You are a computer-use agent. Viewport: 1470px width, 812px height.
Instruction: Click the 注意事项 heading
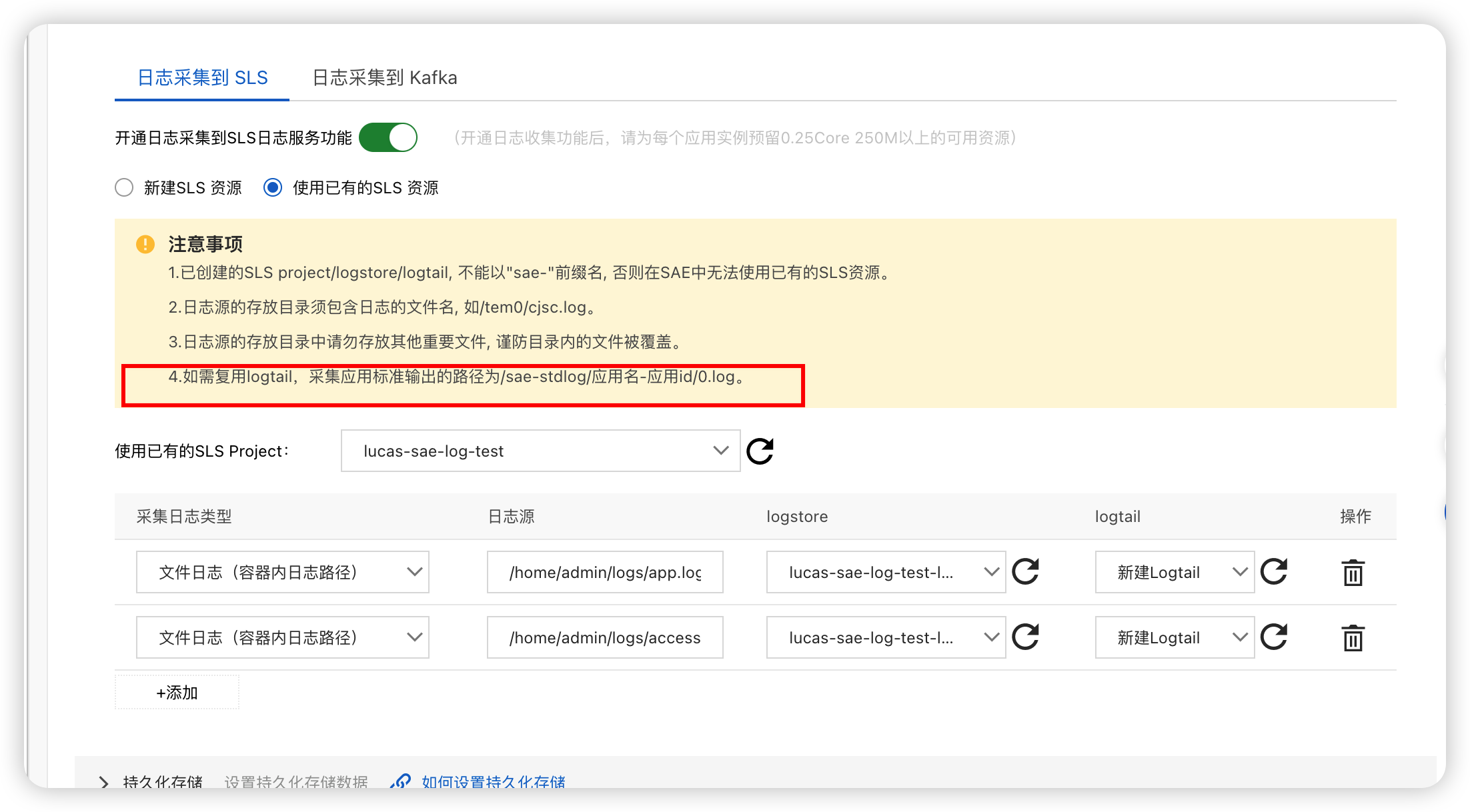[x=205, y=245]
